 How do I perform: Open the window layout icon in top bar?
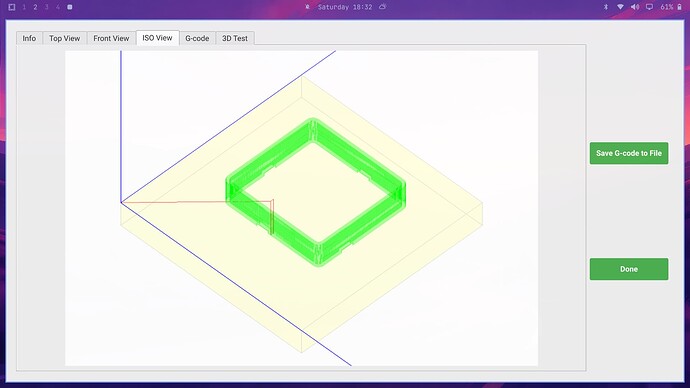(x=12, y=7)
